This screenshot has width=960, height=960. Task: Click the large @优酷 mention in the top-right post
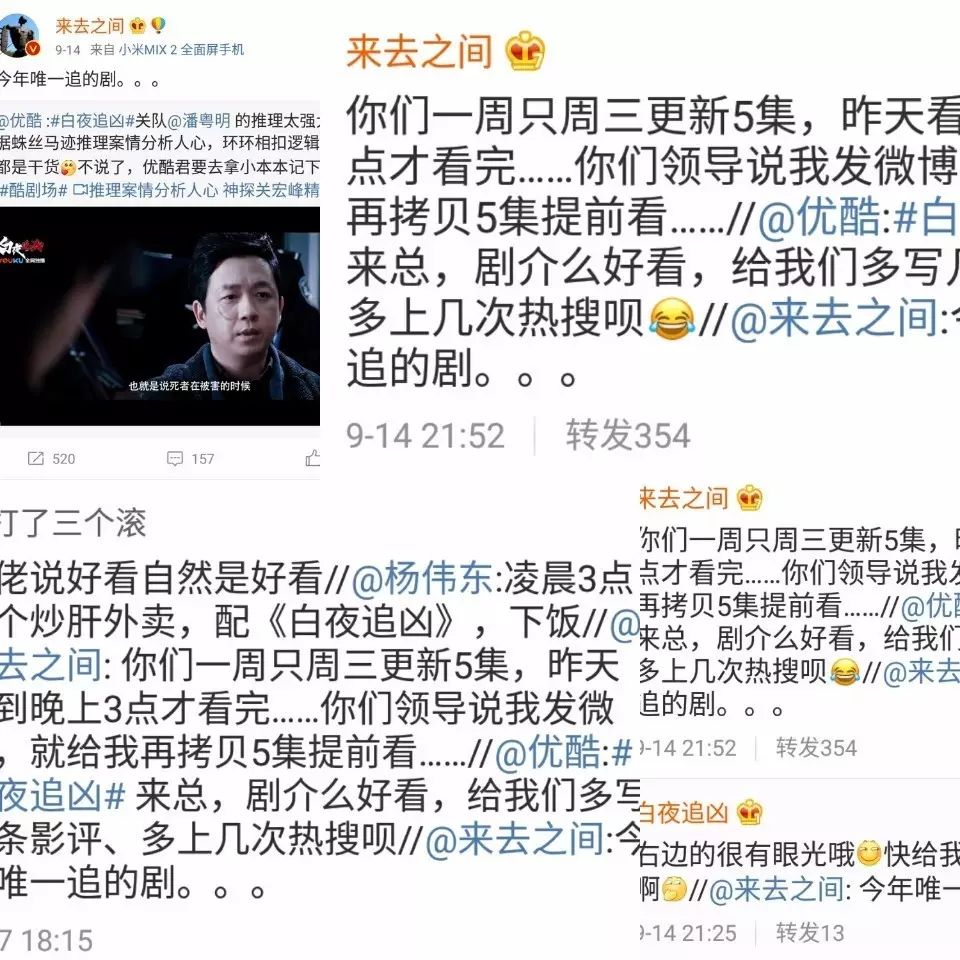(x=820, y=217)
